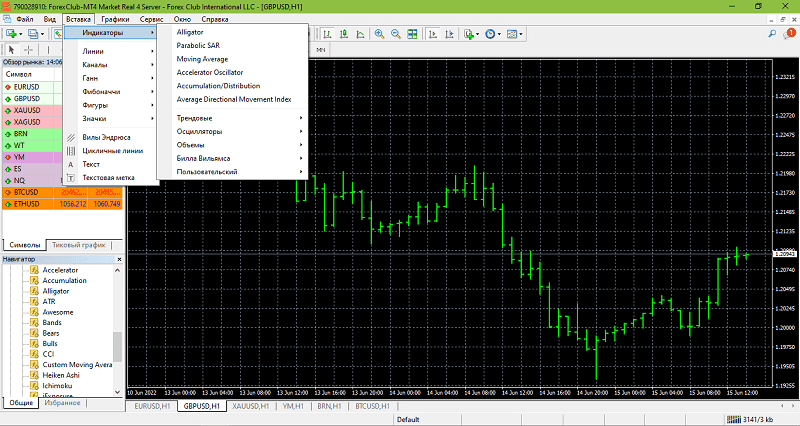Select BTCUSD row in Market Watch

click(63, 192)
